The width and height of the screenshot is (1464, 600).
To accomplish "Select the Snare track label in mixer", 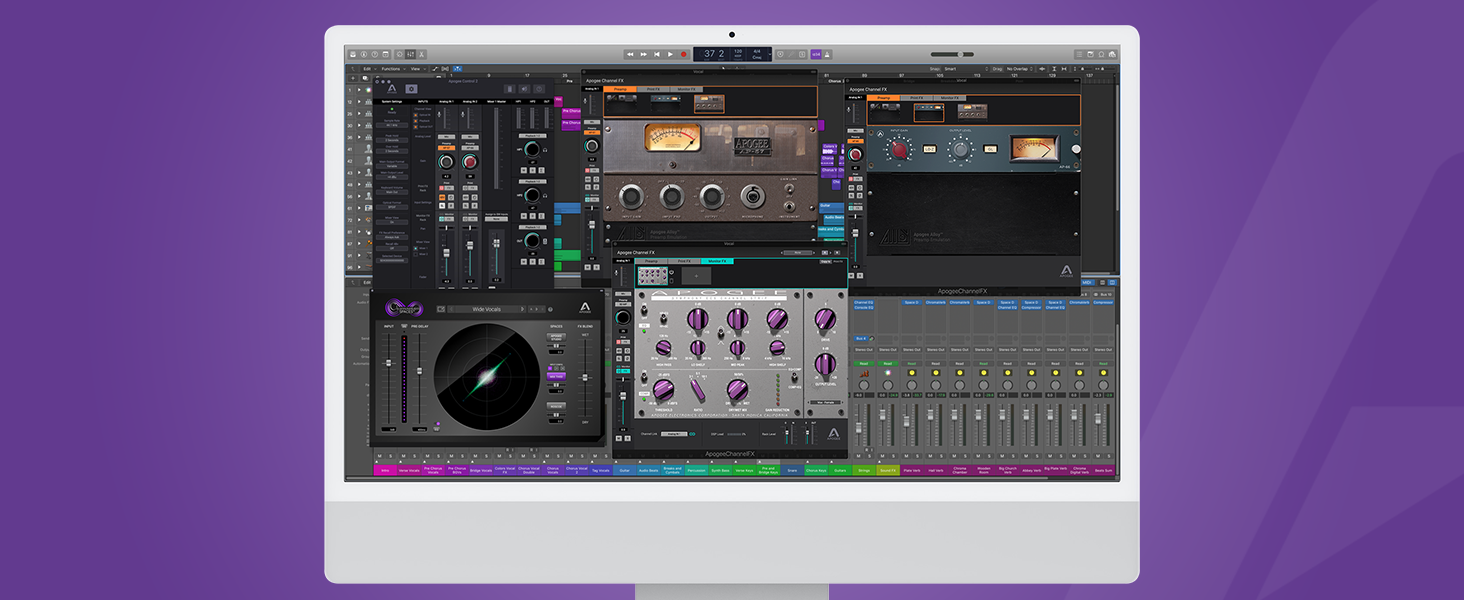I will [792, 470].
